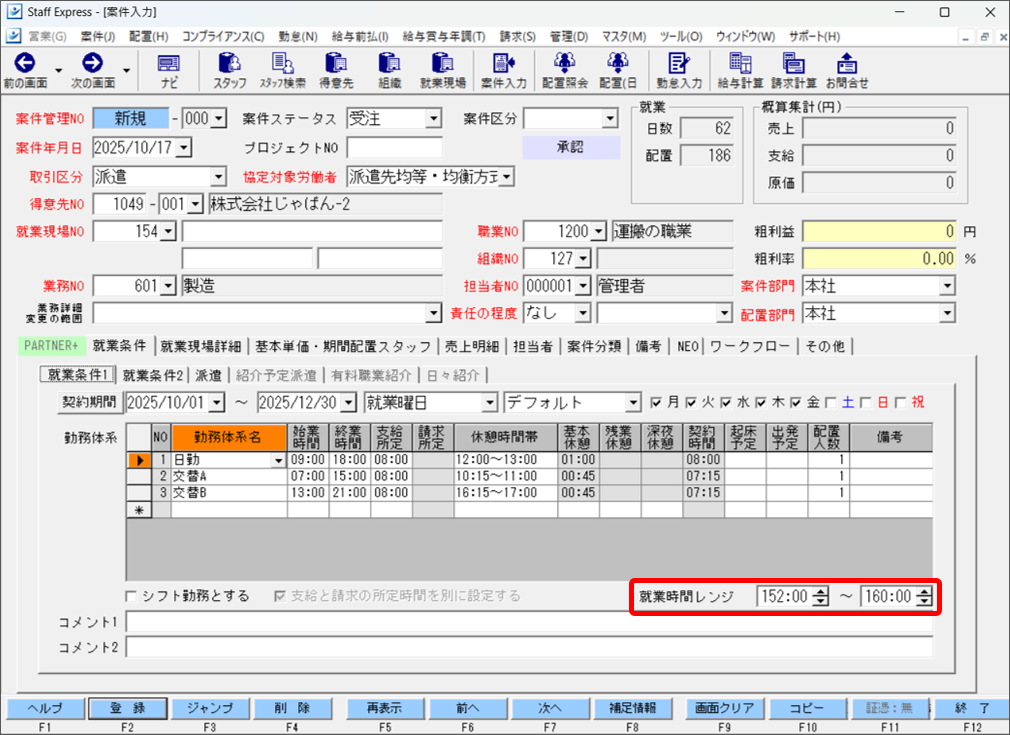Open the 得意先 client master icon
1010x735 pixels.
(334, 70)
